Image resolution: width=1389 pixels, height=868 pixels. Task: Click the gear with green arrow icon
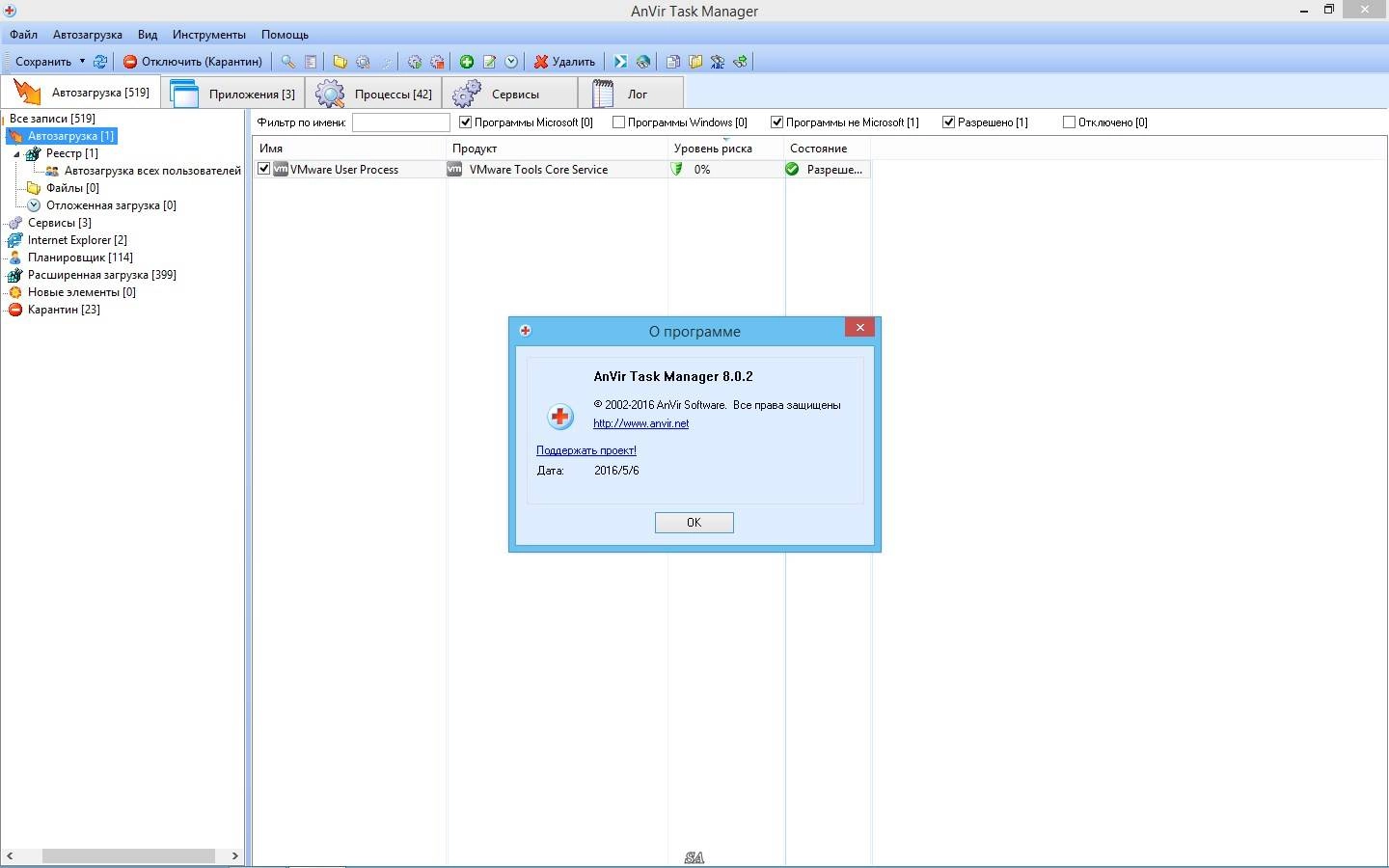[415, 62]
